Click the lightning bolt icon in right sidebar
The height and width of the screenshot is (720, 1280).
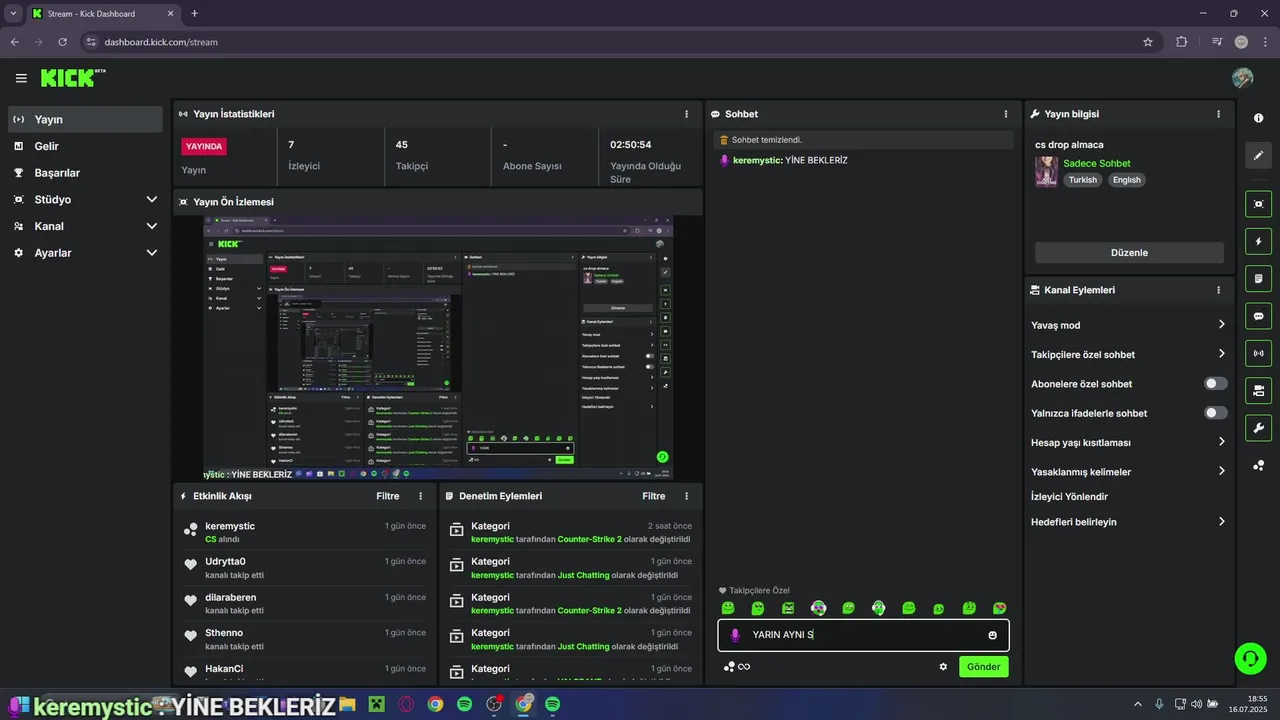pyautogui.click(x=1258, y=241)
